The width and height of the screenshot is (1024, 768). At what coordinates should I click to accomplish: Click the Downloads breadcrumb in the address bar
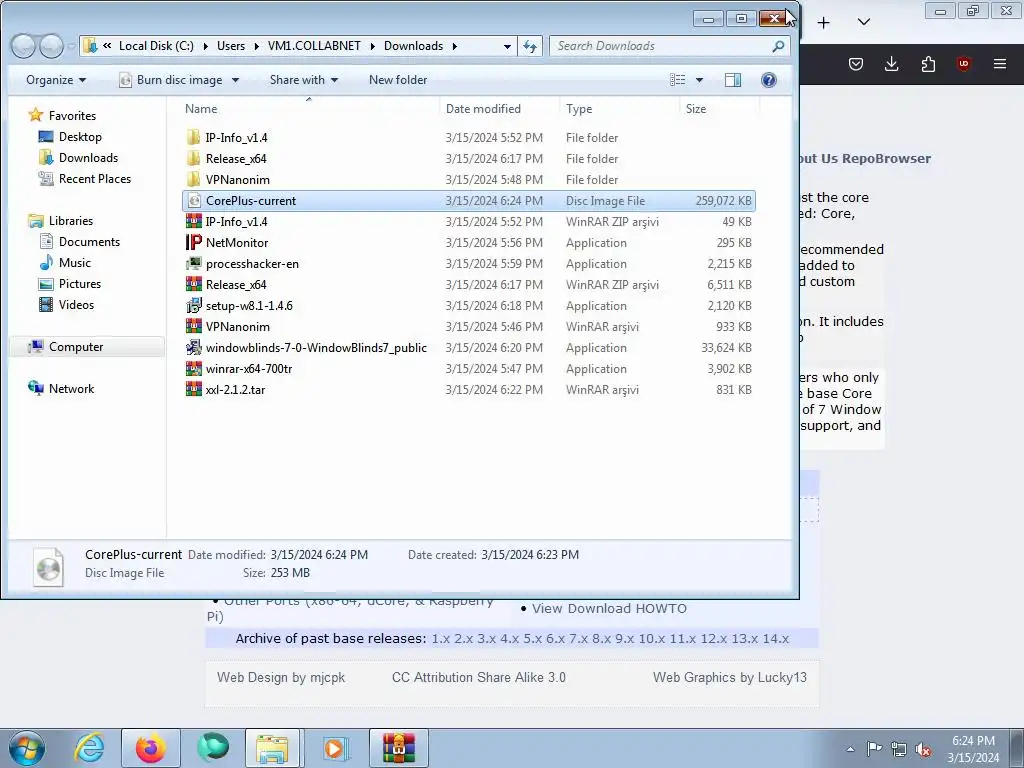click(413, 46)
